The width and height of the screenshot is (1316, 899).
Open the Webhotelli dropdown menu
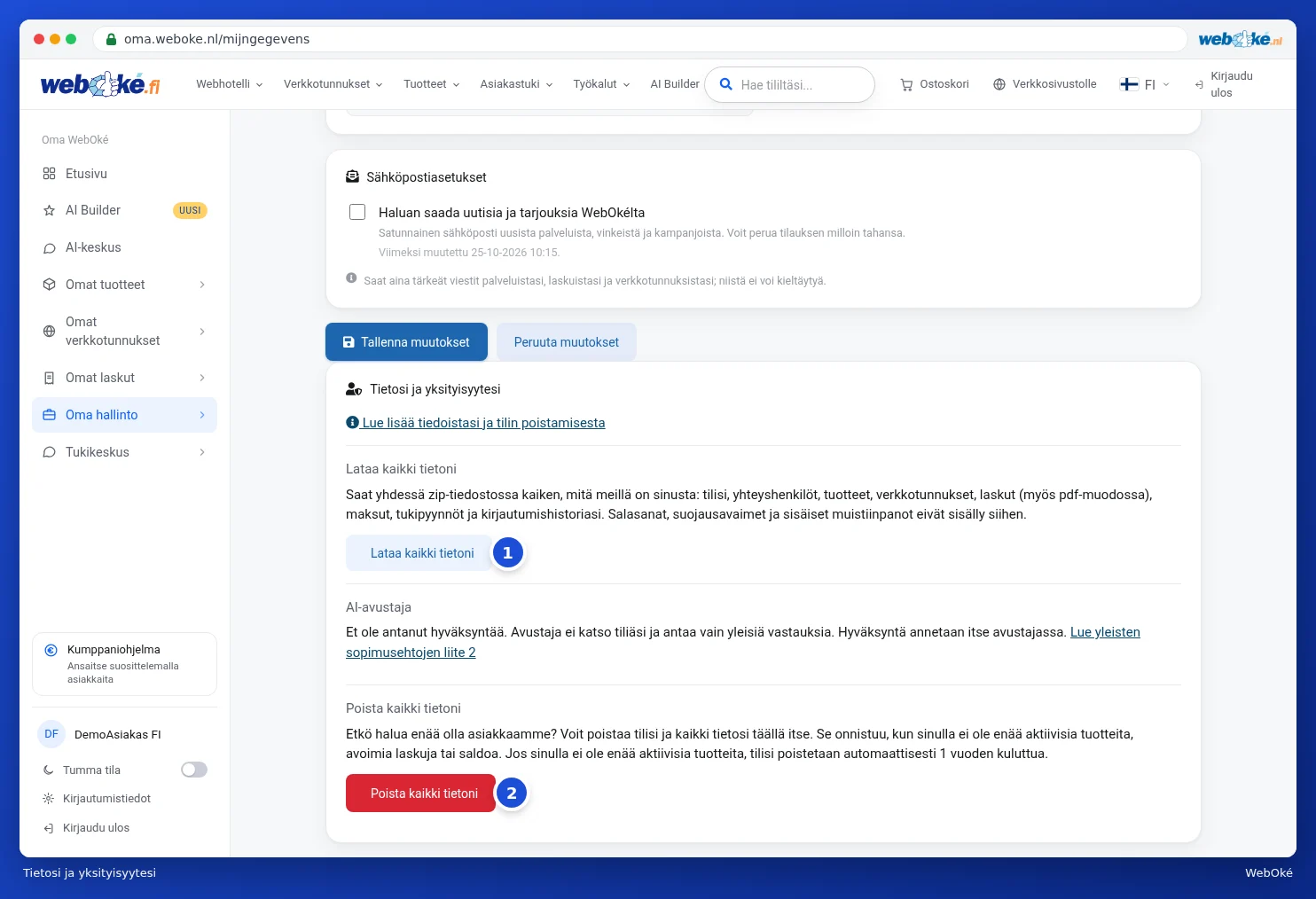pyautogui.click(x=229, y=84)
